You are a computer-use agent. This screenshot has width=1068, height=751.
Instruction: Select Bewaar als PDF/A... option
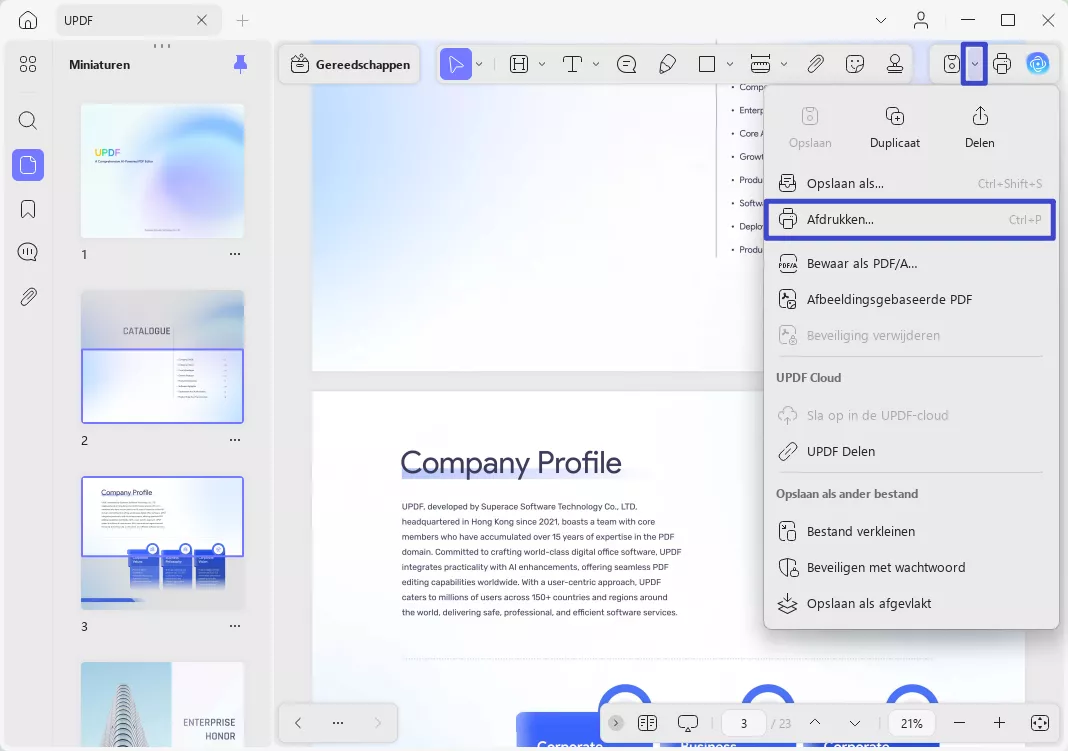pos(911,263)
